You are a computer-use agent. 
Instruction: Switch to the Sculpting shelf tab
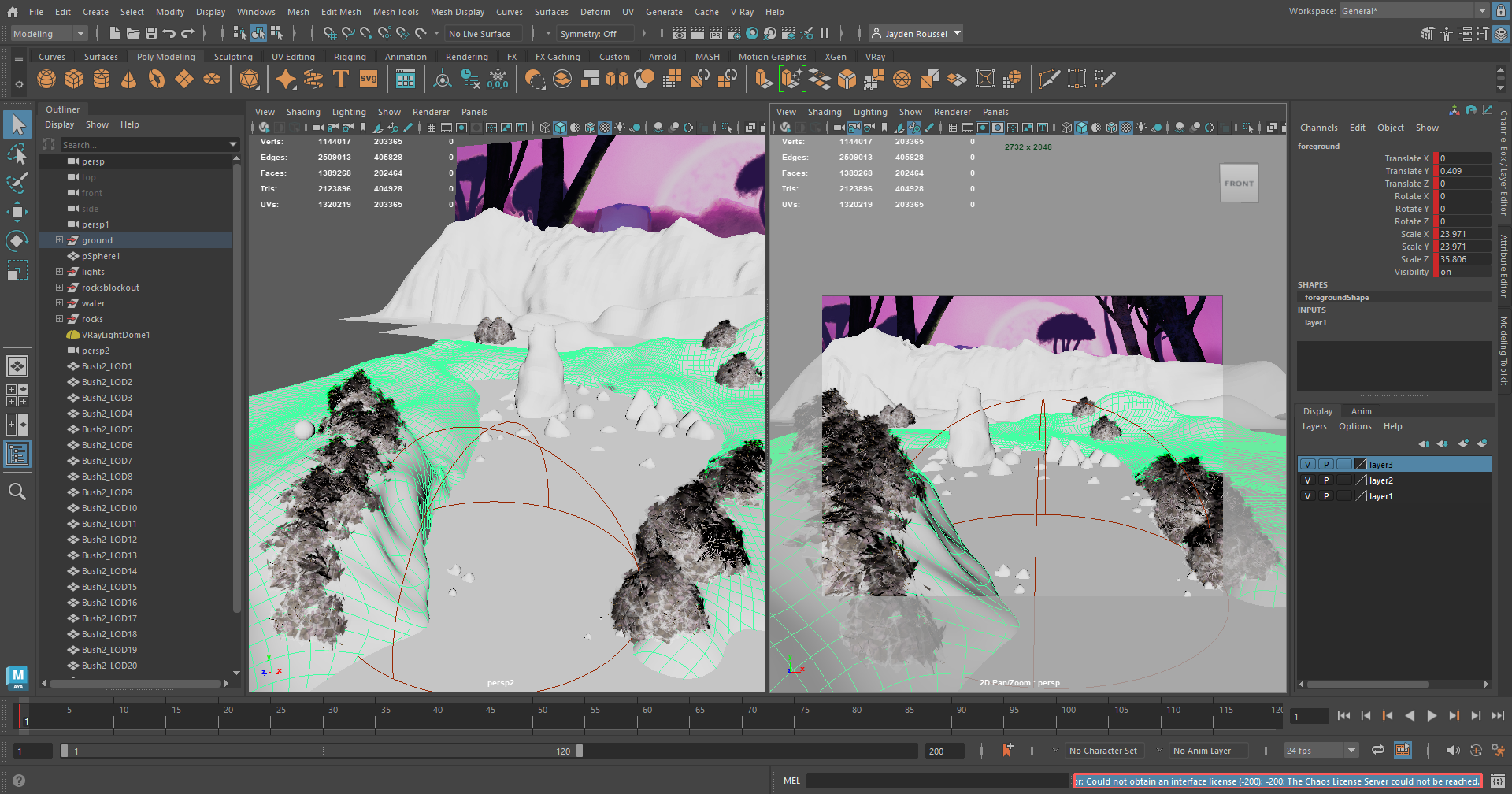(x=233, y=57)
